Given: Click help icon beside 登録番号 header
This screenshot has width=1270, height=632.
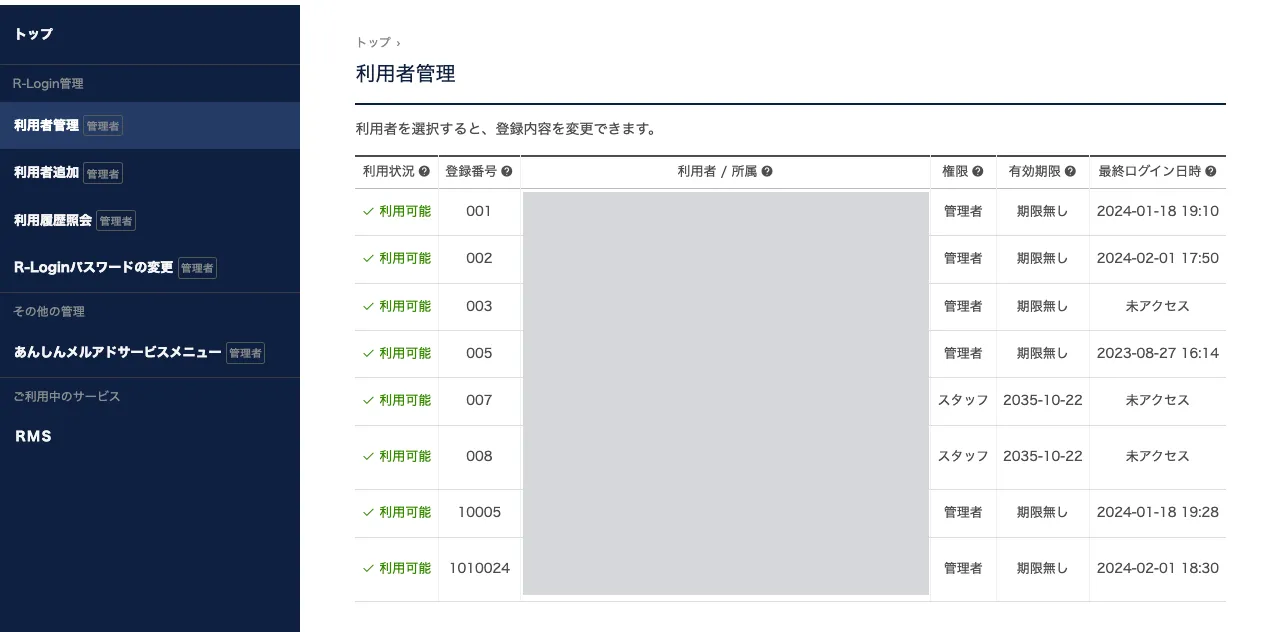Looking at the screenshot, I should pos(507,172).
